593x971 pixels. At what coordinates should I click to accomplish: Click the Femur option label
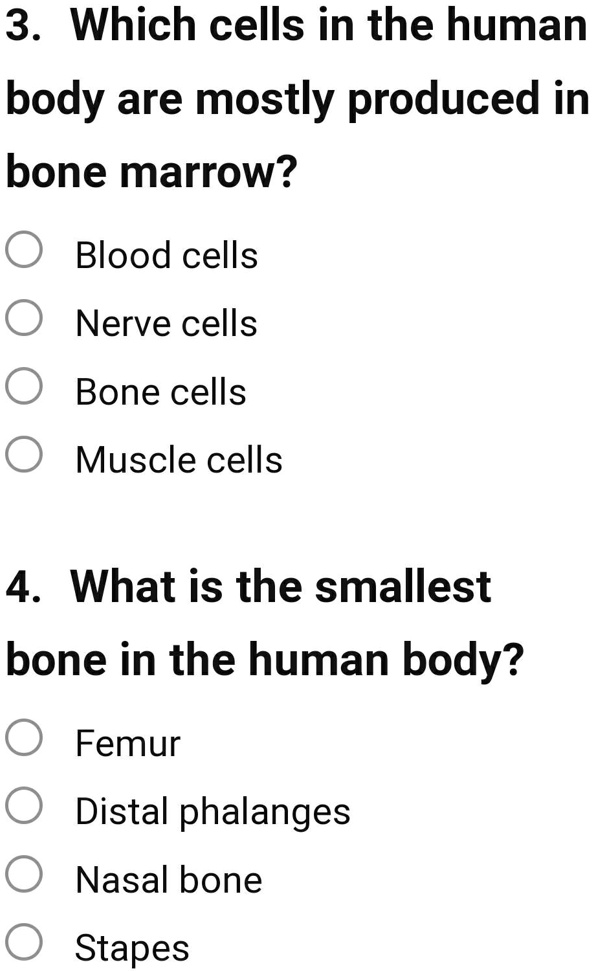(128, 743)
